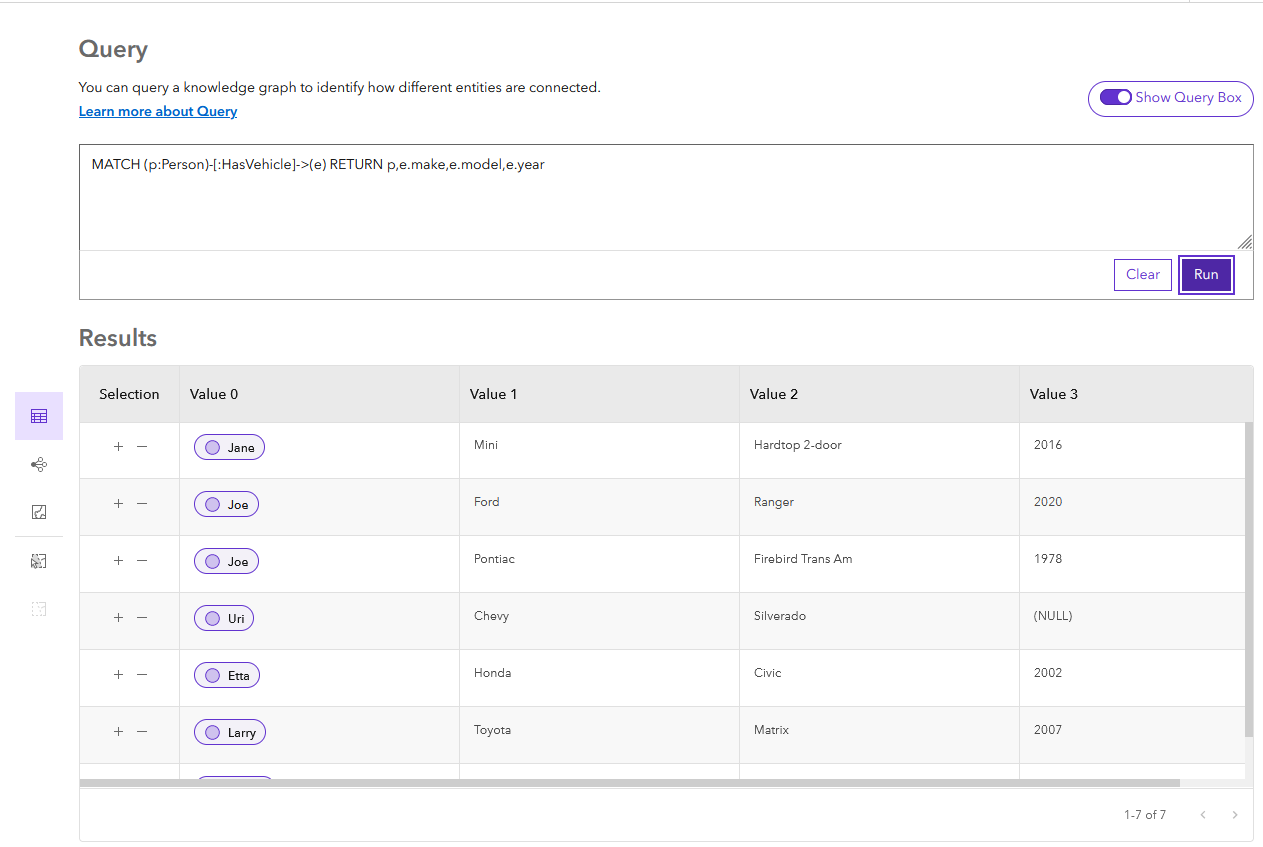Open Learn more about Query link
This screenshot has height=847, width=1263.
[x=158, y=112]
